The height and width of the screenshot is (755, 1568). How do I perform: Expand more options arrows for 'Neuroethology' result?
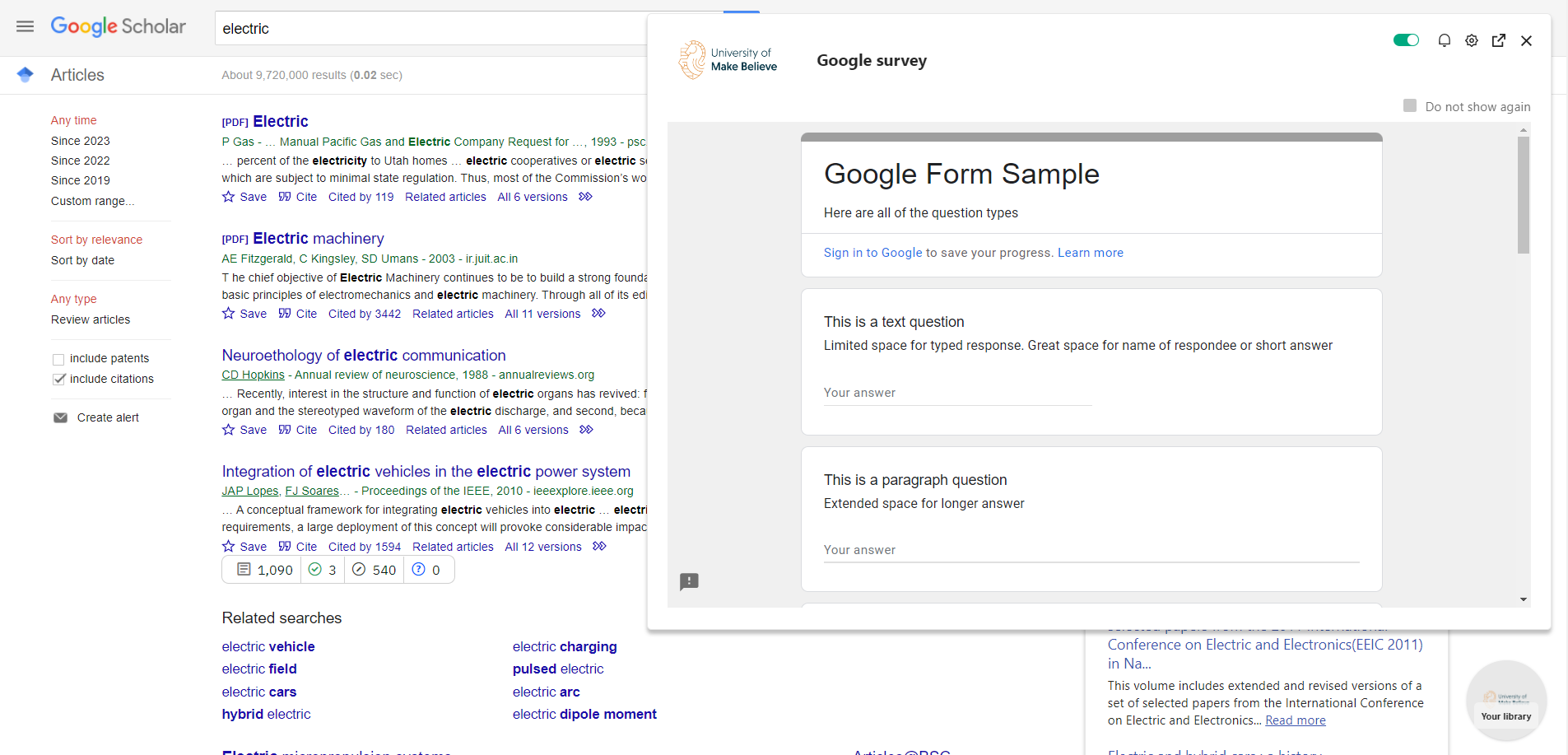[587, 430]
